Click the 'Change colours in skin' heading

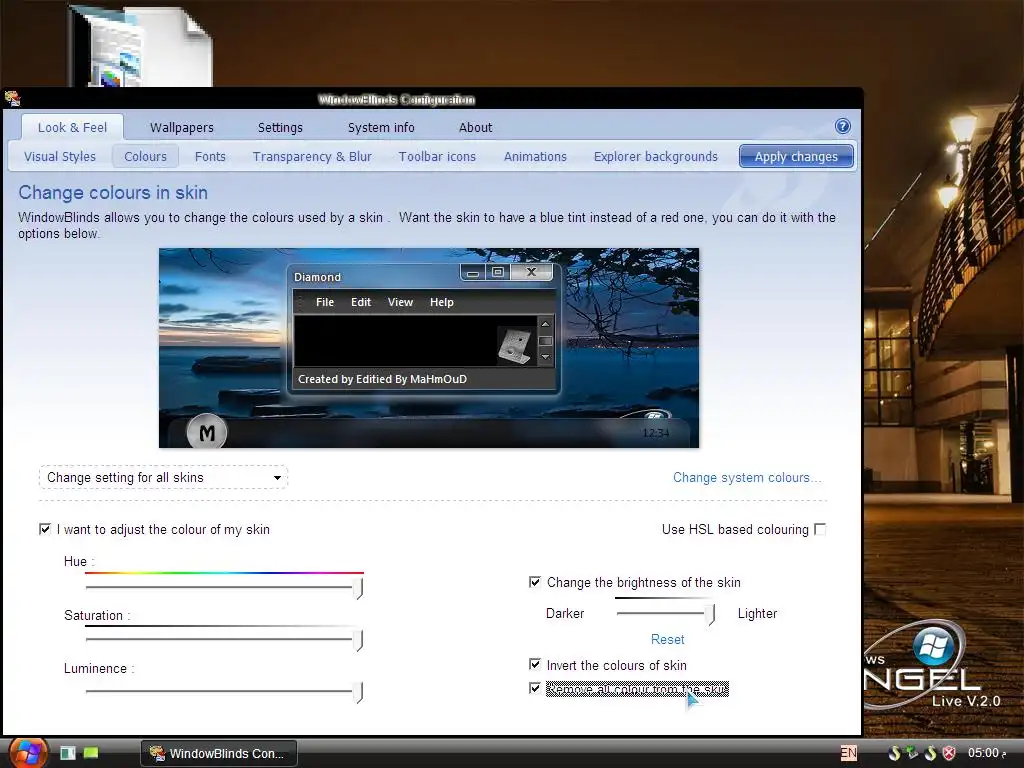113,193
